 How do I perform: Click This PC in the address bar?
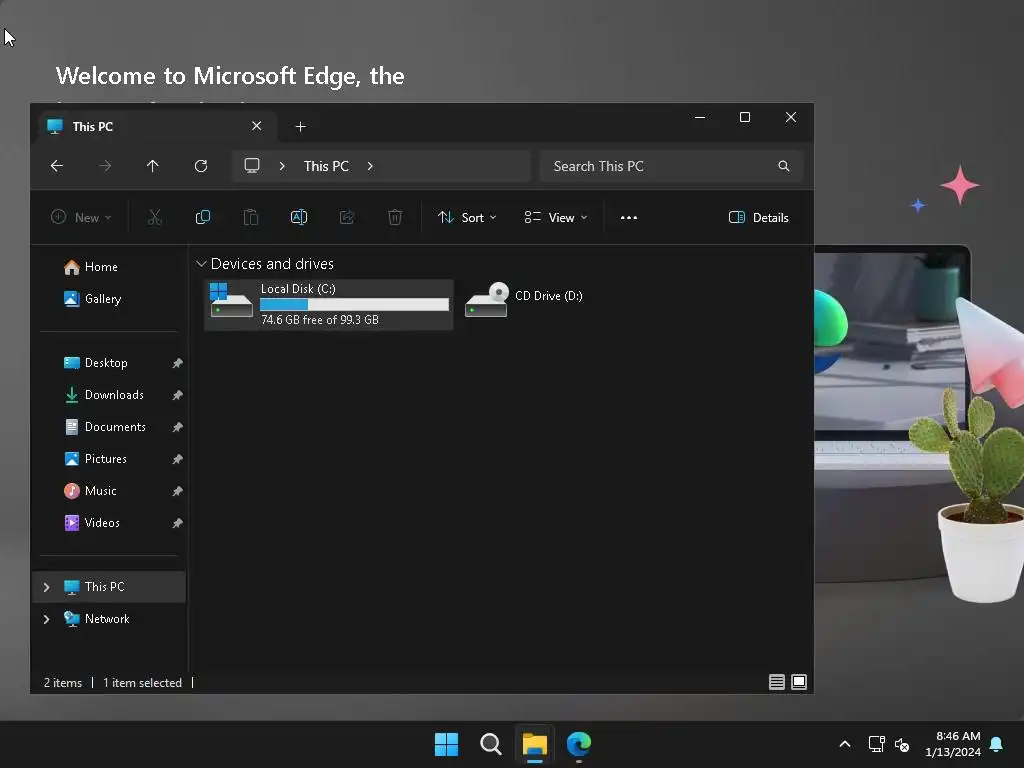click(326, 166)
